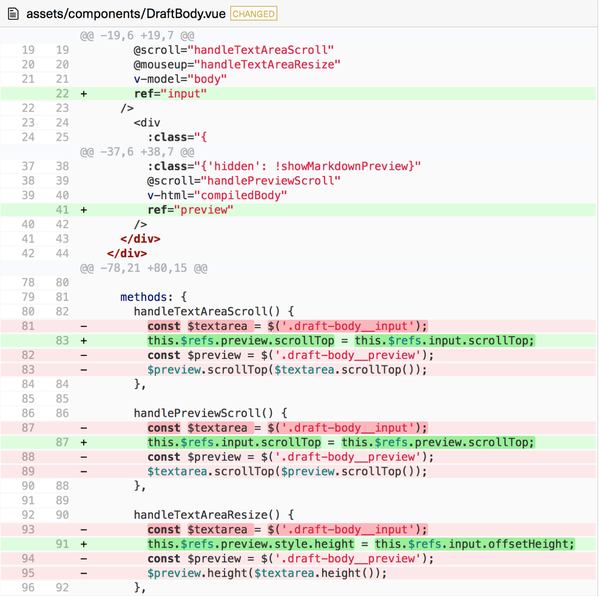Click removed line 87 const $textarea
600x596 pixels.
pyautogui.click(x=298, y=428)
